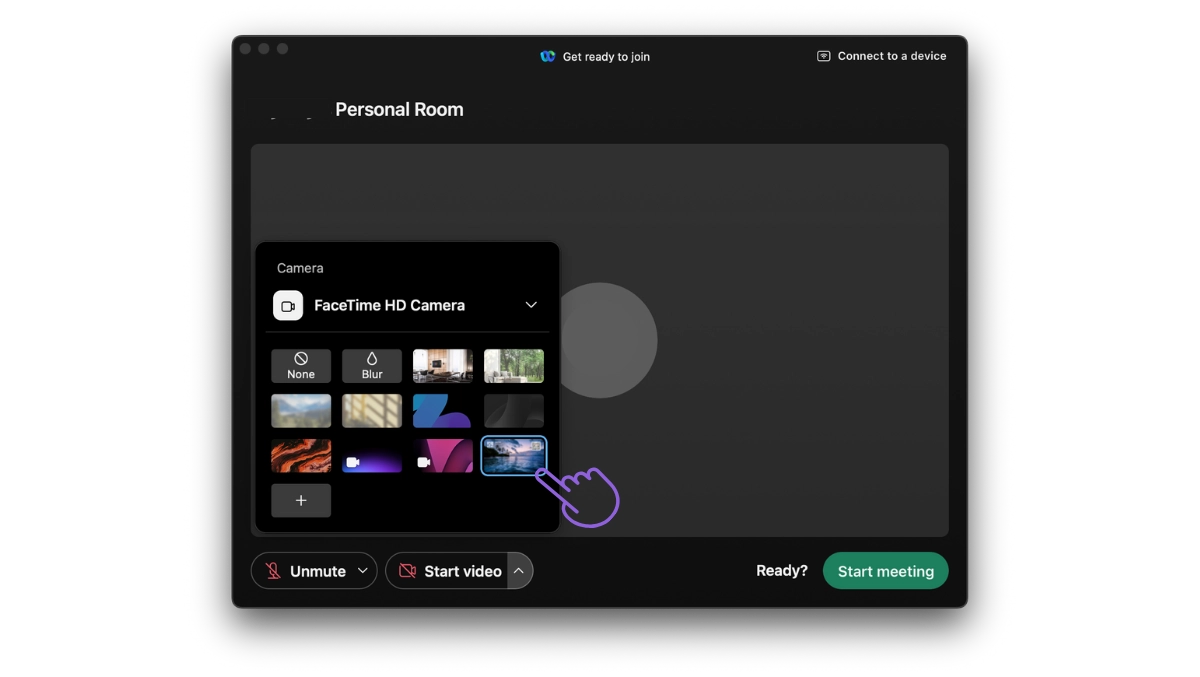This screenshot has height=677, width=1200.
Task: Select the purple gradient video background
Action: point(372,456)
